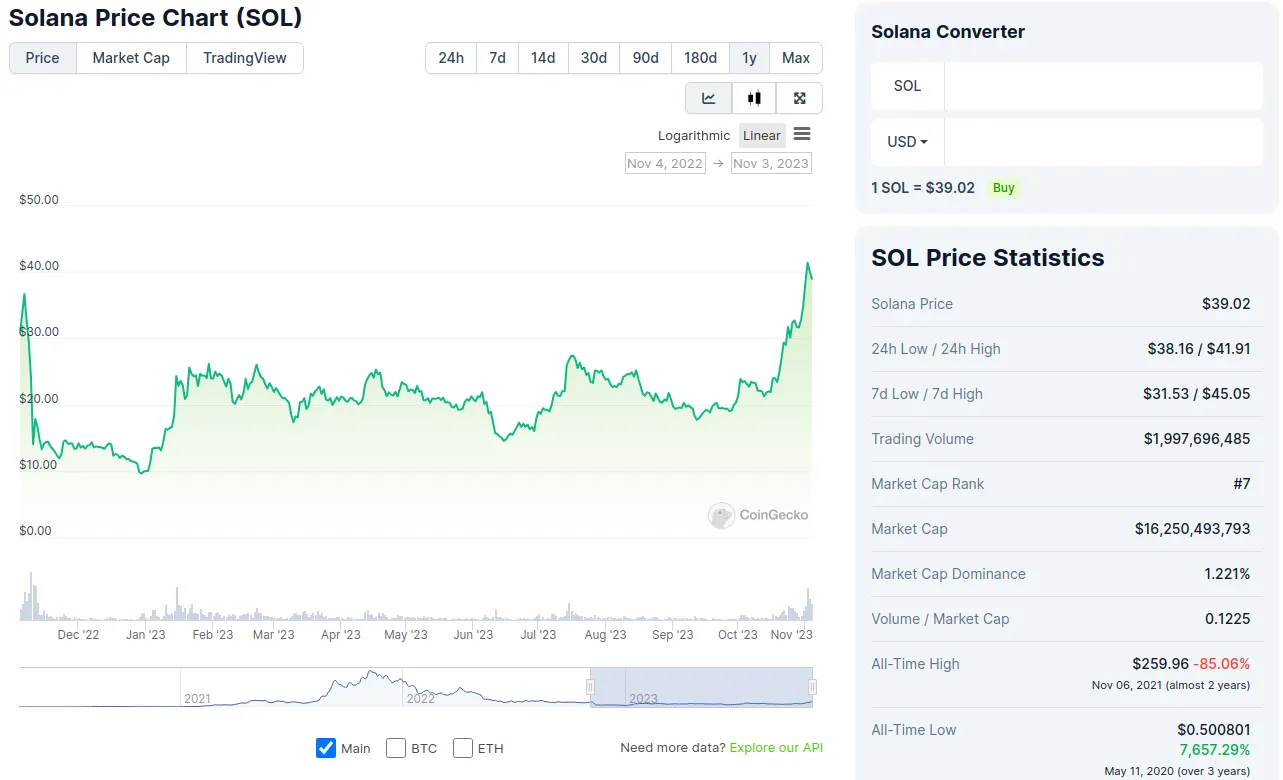Click right handle of range navigator
Image resolution: width=1283 pixels, height=780 pixels.
[x=813, y=687]
